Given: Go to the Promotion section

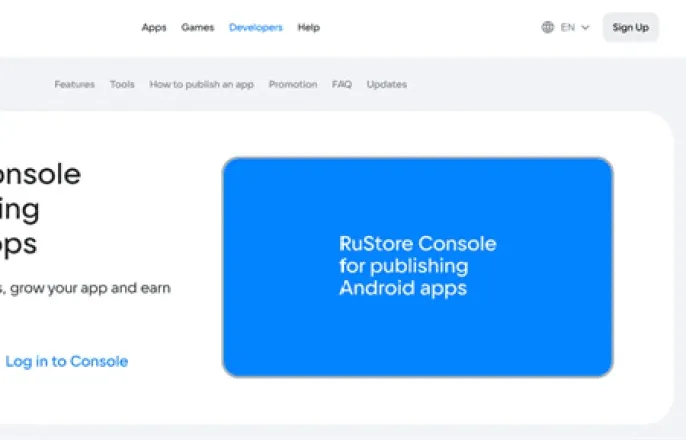Looking at the screenshot, I should [x=293, y=84].
